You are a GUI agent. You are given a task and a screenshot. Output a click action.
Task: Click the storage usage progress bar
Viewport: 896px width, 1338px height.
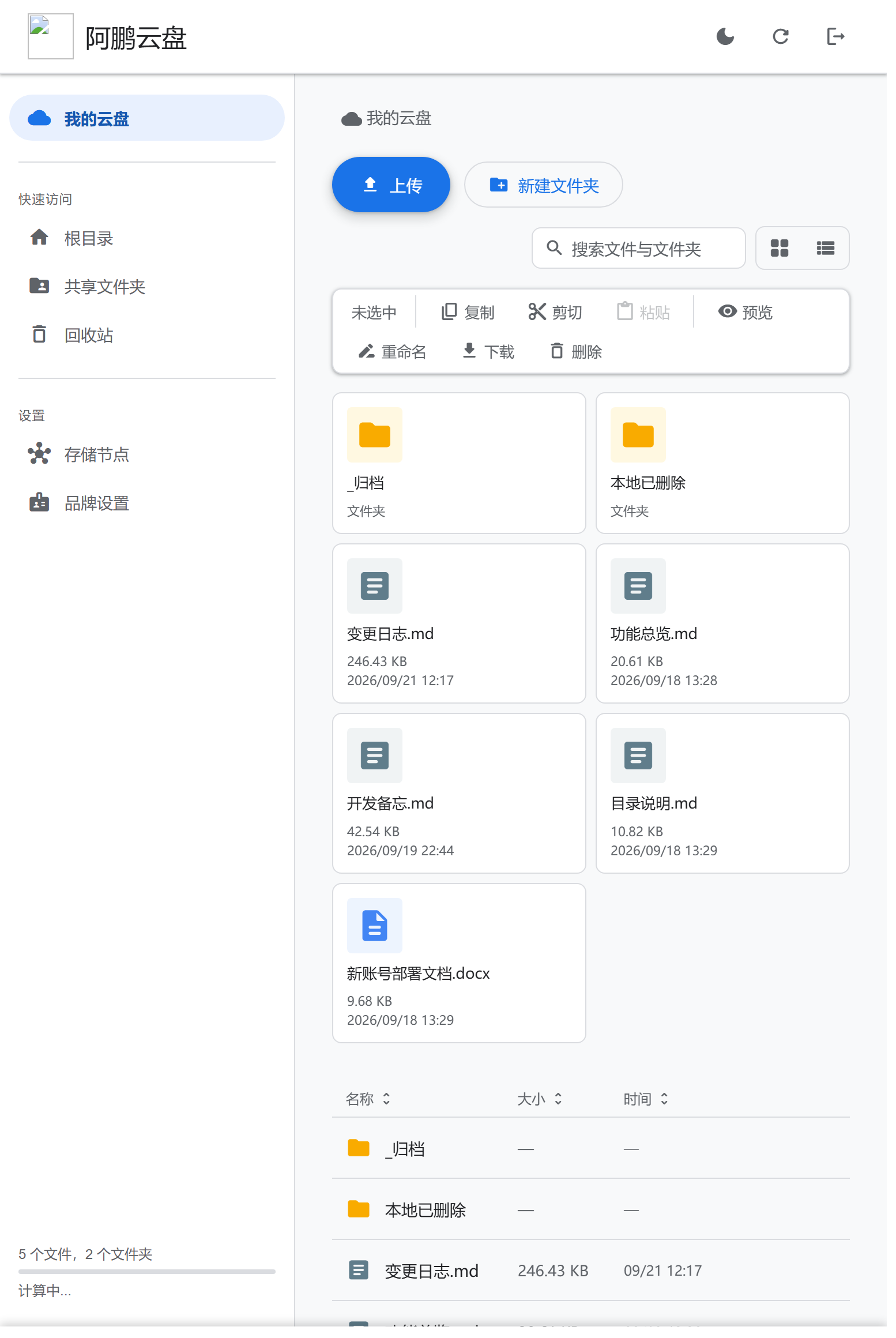147,1272
